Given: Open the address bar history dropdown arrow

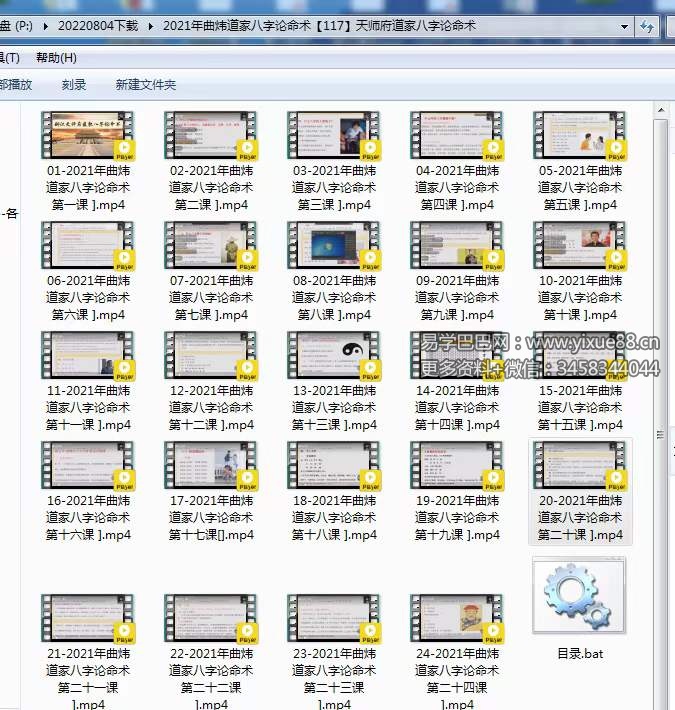Looking at the screenshot, I should point(624,26).
